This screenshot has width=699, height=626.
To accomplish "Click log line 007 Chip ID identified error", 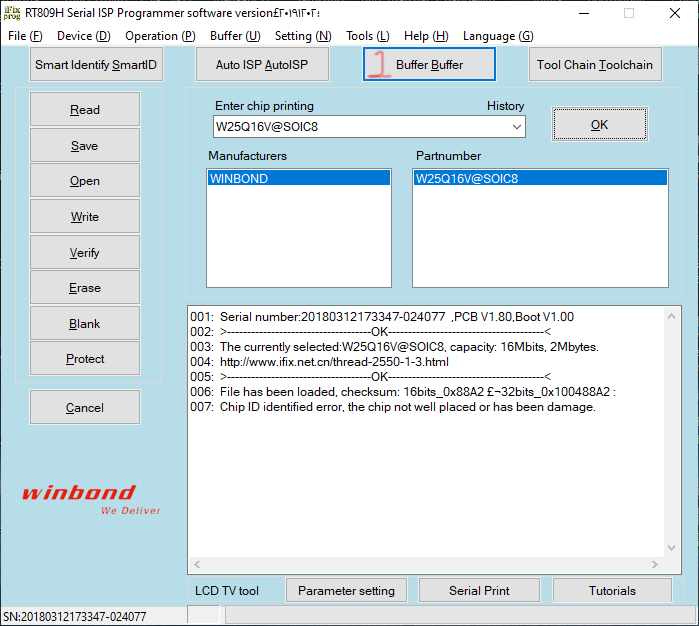I will (393, 407).
